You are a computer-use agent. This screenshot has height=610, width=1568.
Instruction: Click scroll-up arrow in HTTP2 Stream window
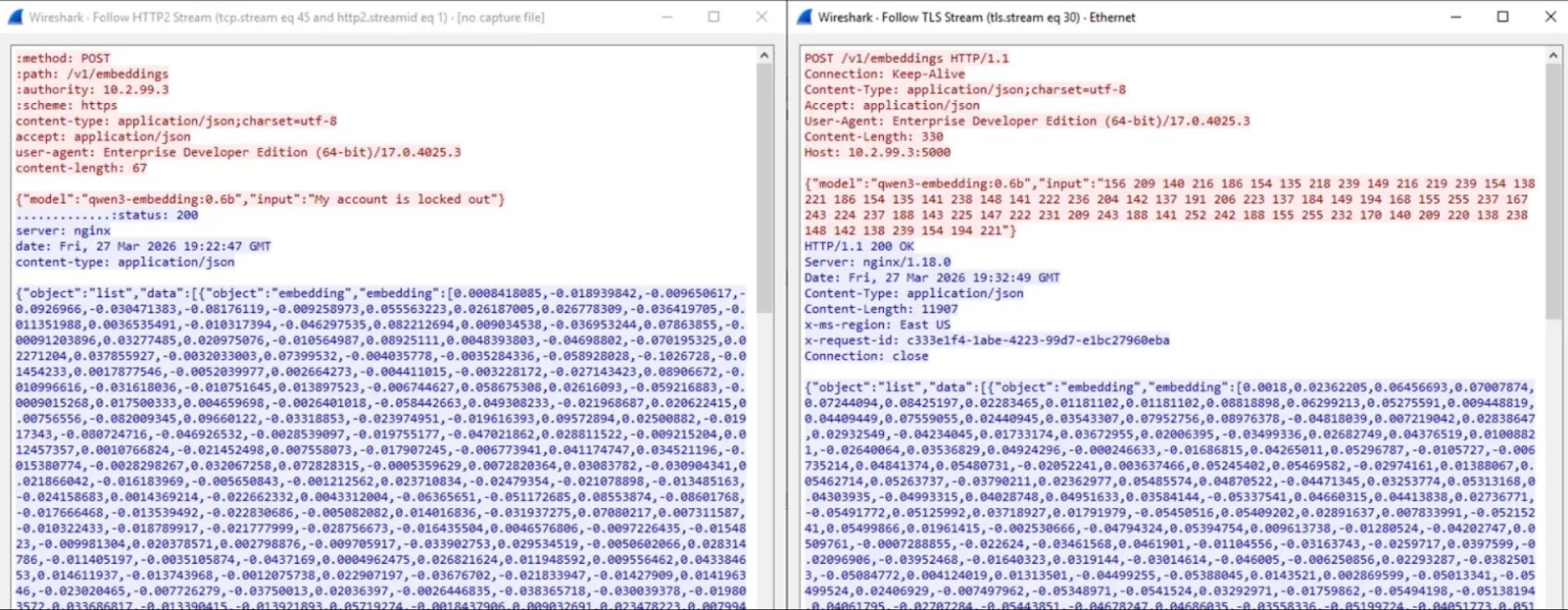[764, 56]
